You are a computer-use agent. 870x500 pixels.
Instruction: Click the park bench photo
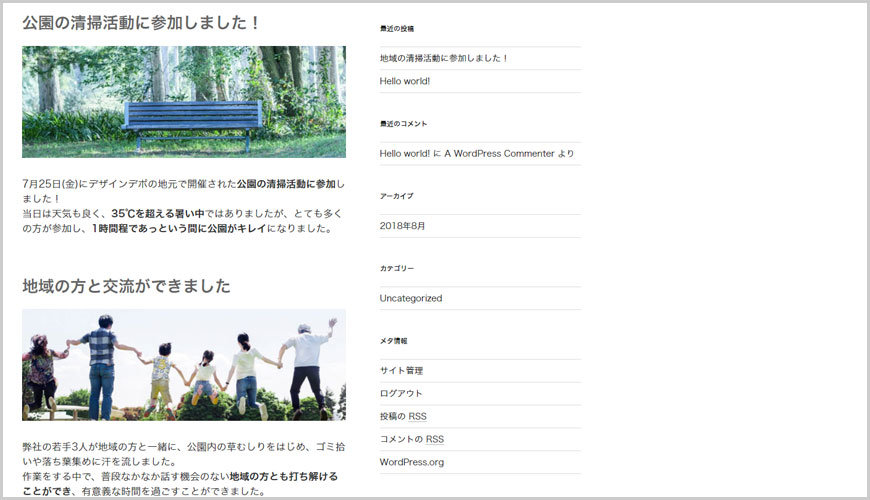[184, 102]
